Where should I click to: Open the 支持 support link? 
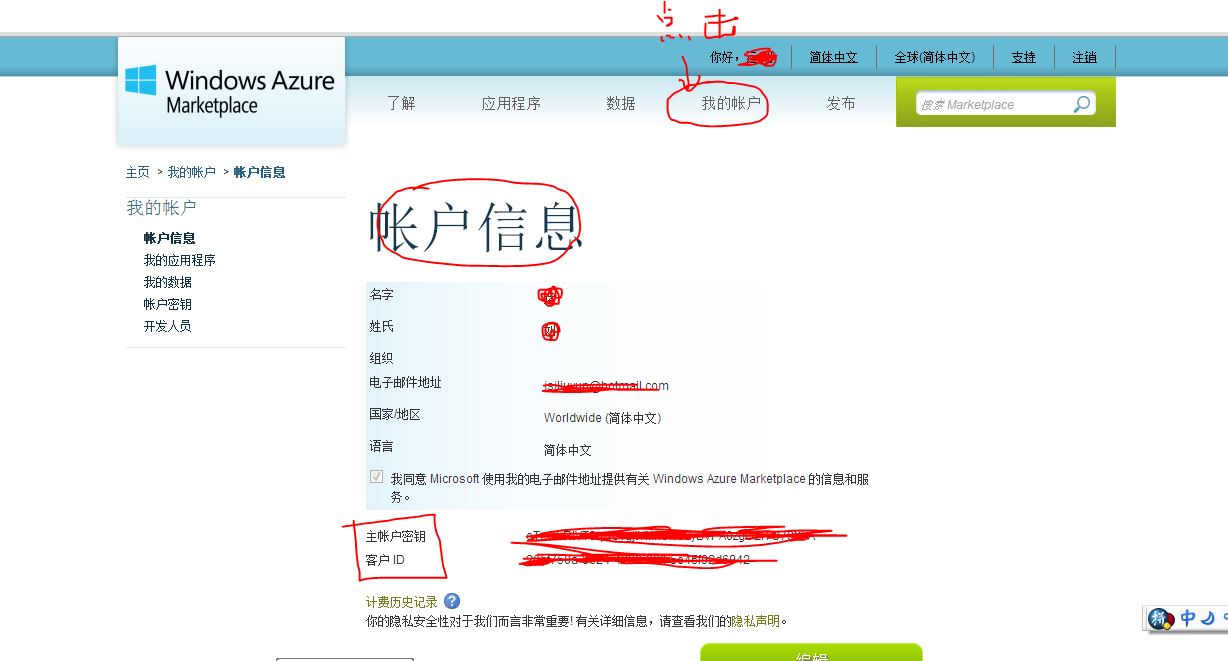1023,57
